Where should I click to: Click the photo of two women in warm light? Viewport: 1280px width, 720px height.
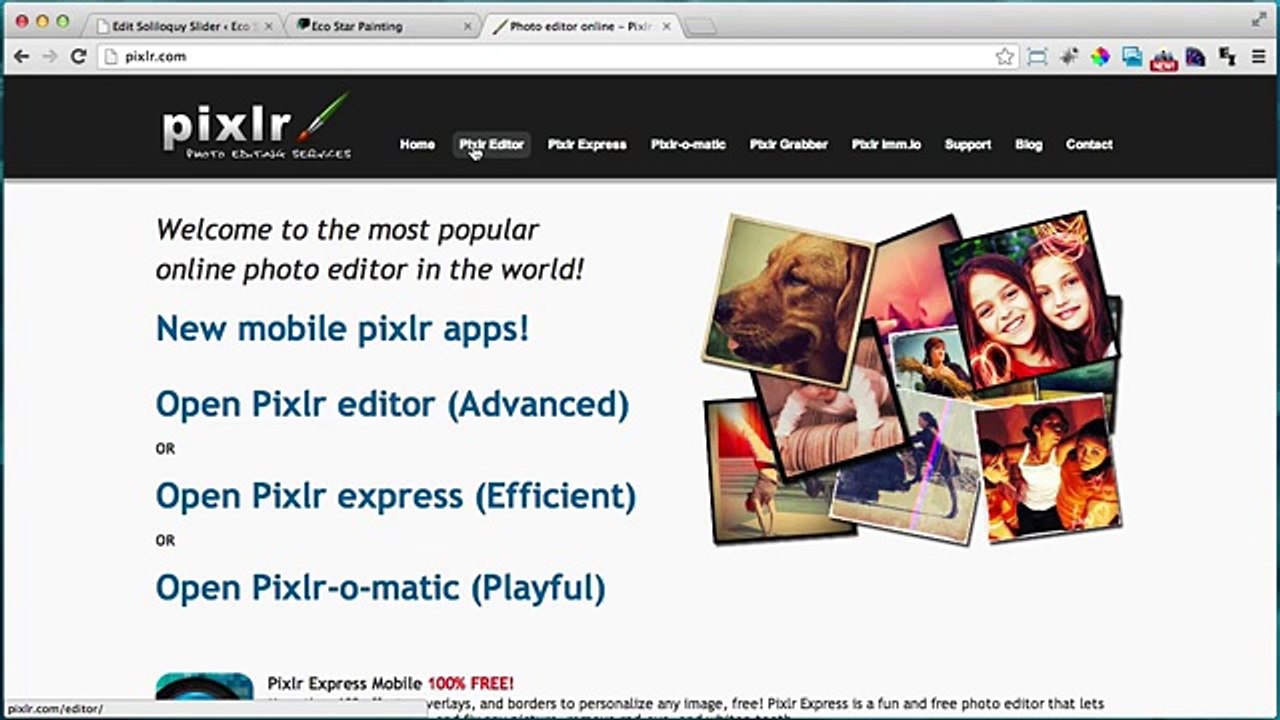(x=1047, y=468)
